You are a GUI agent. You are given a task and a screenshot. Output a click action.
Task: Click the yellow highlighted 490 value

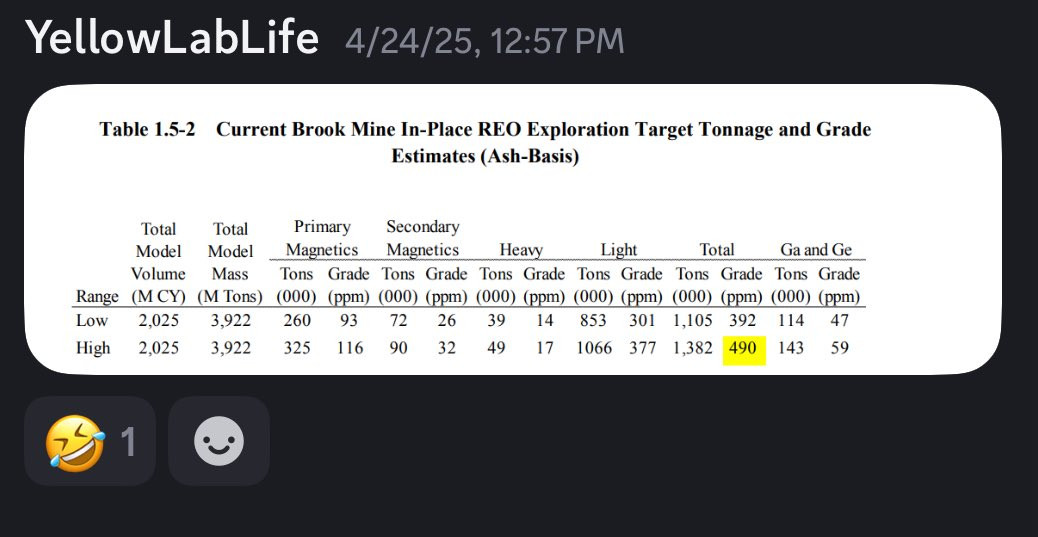pos(744,349)
